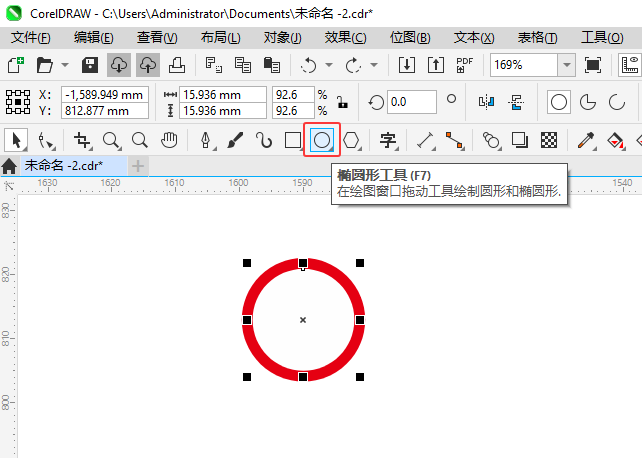Open a file with folder icon
Image resolution: width=642 pixels, height=458 pixels.
click(x=45, y=65)
